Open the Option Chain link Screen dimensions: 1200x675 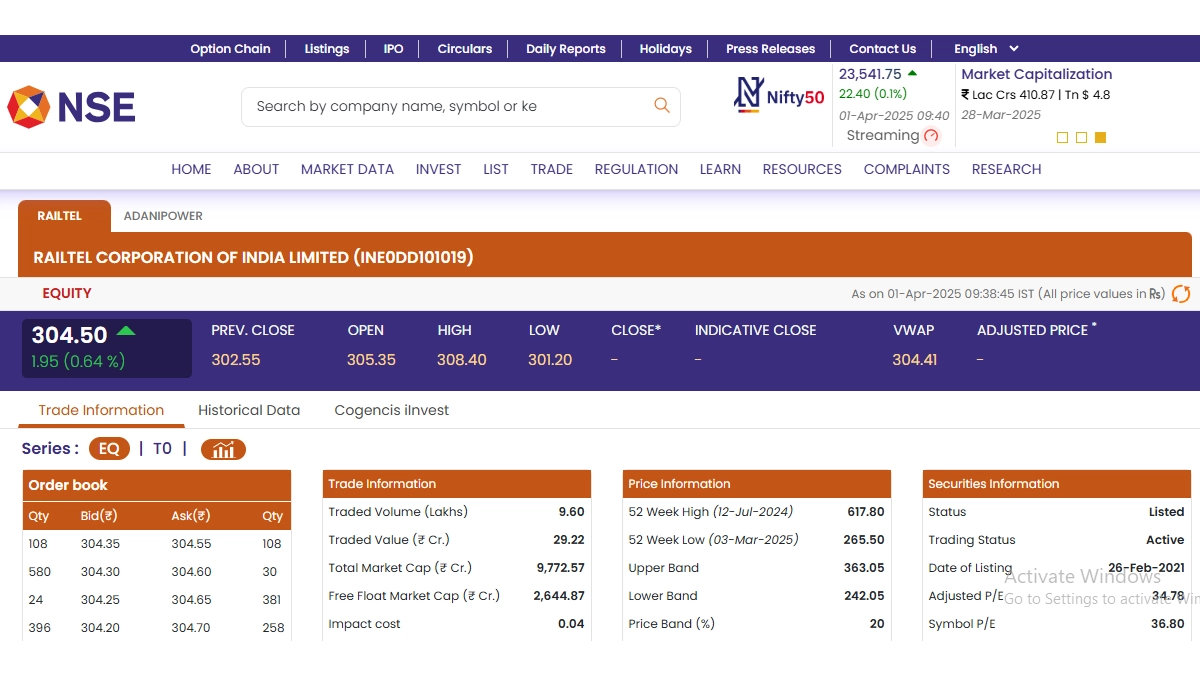coord(230,48)
